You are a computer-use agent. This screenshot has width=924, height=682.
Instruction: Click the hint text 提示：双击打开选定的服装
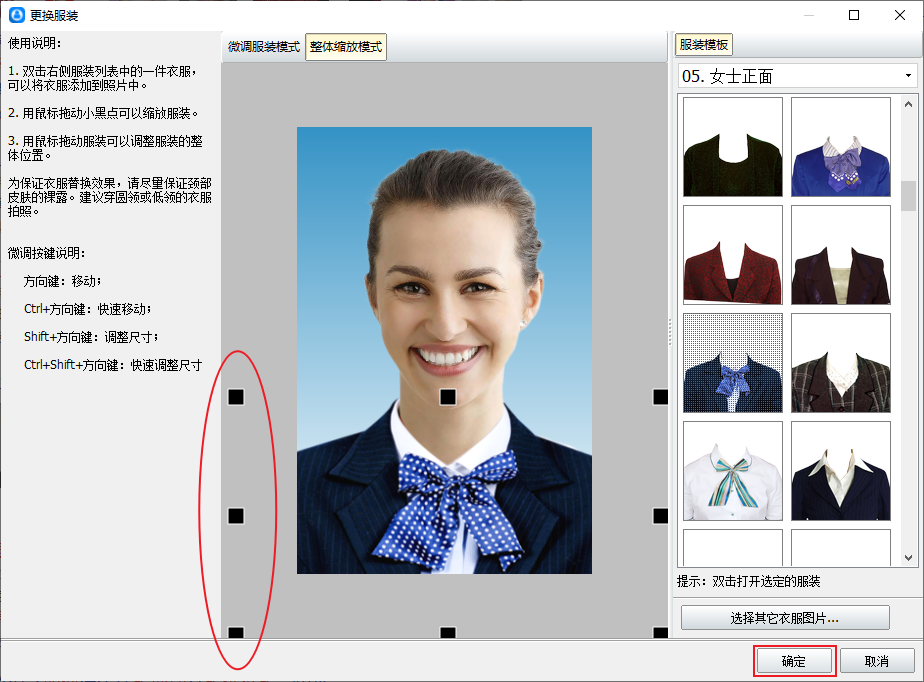(x=748, y=581)
